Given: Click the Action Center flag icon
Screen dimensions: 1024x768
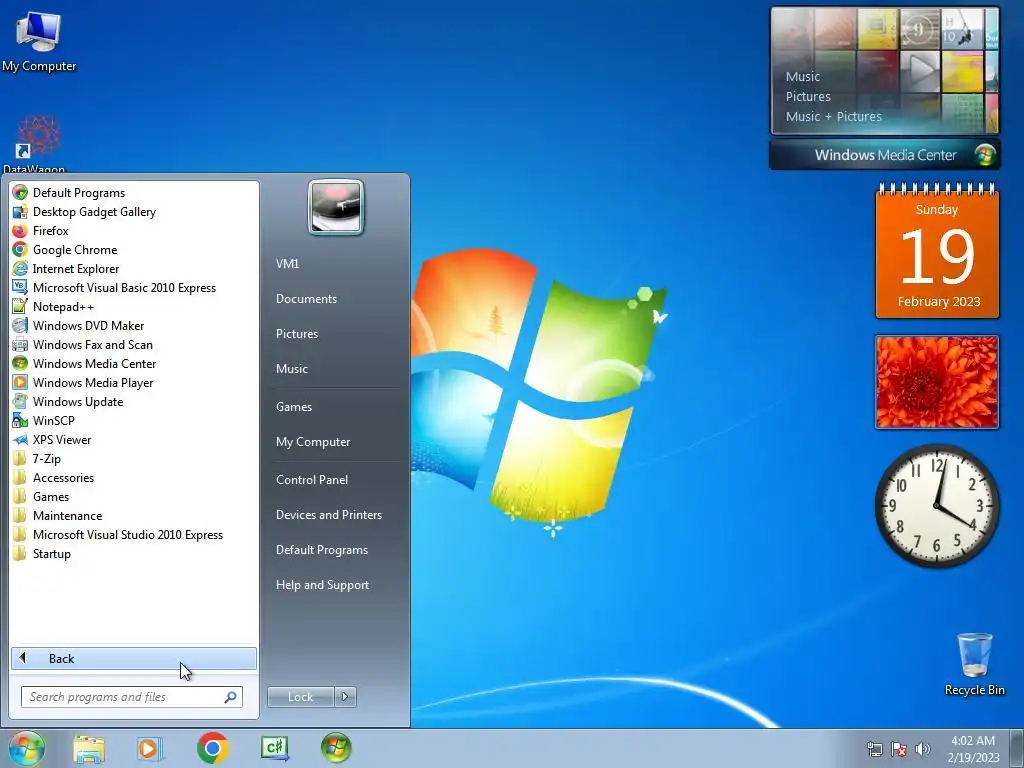Looking at the screenshot, I should tap(899, 749).
